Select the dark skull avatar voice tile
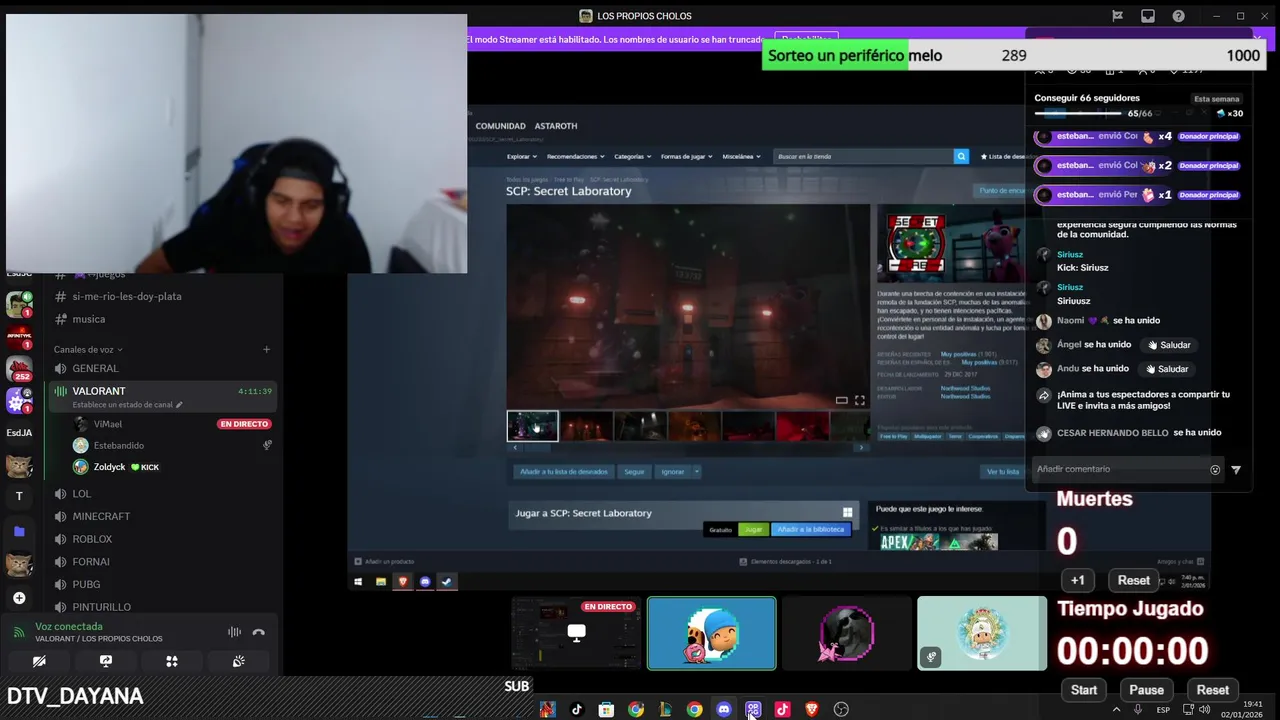Viewport: 1280px width, 720px height. pyautogui.click(x=847, y=633)
